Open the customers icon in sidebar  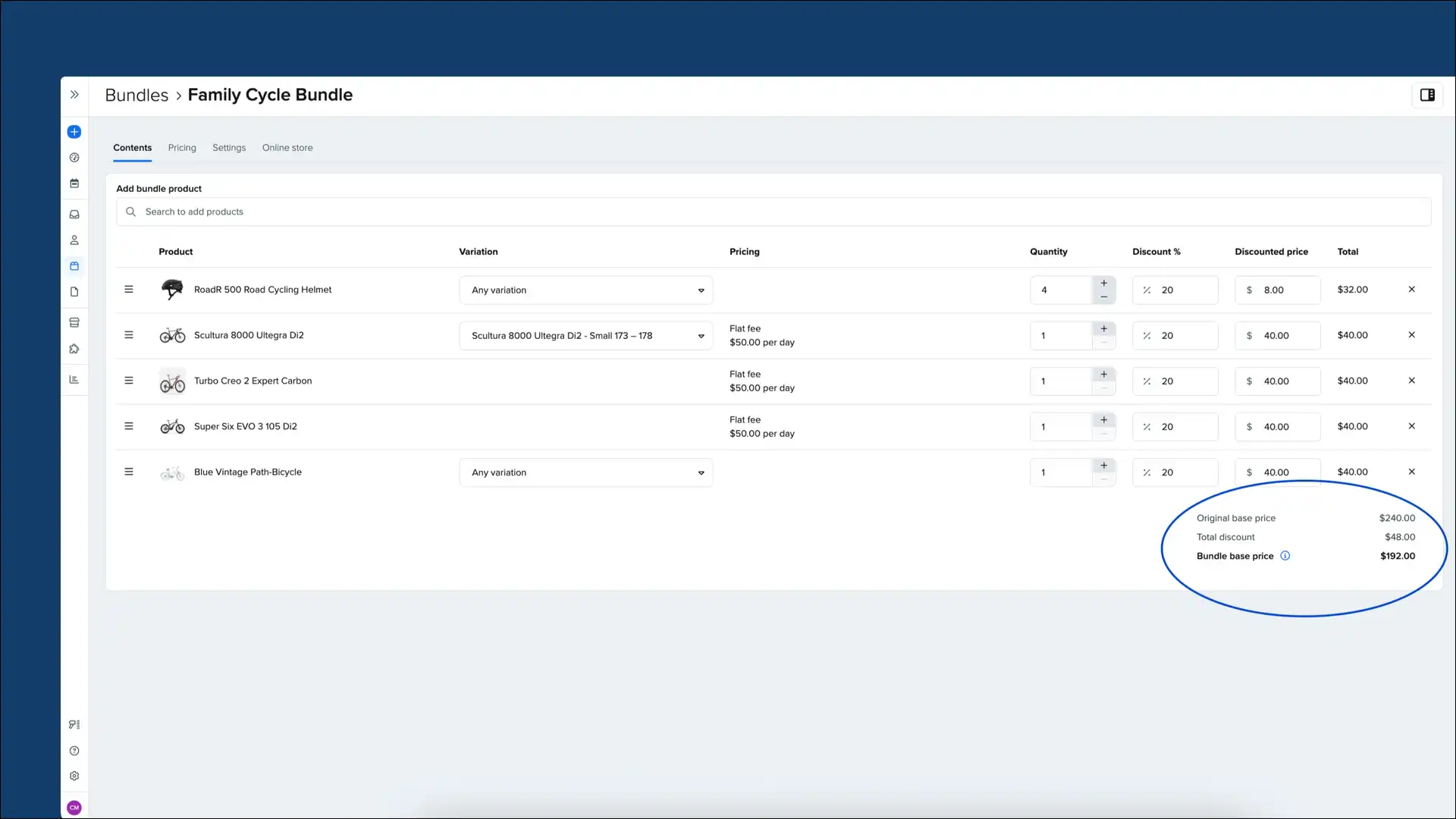74,240
